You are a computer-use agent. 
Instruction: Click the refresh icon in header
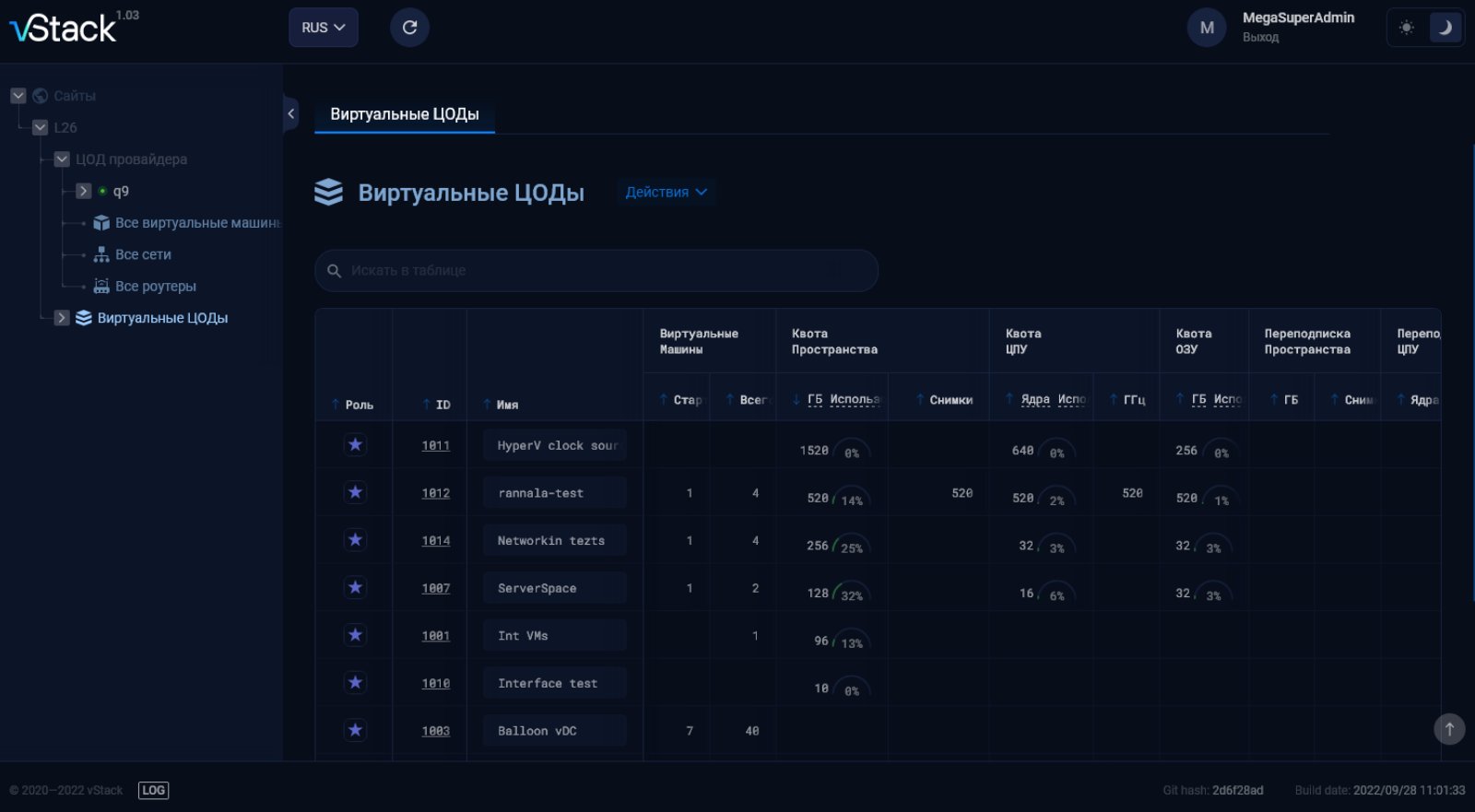pyautogui.click(x=409, y=28)
